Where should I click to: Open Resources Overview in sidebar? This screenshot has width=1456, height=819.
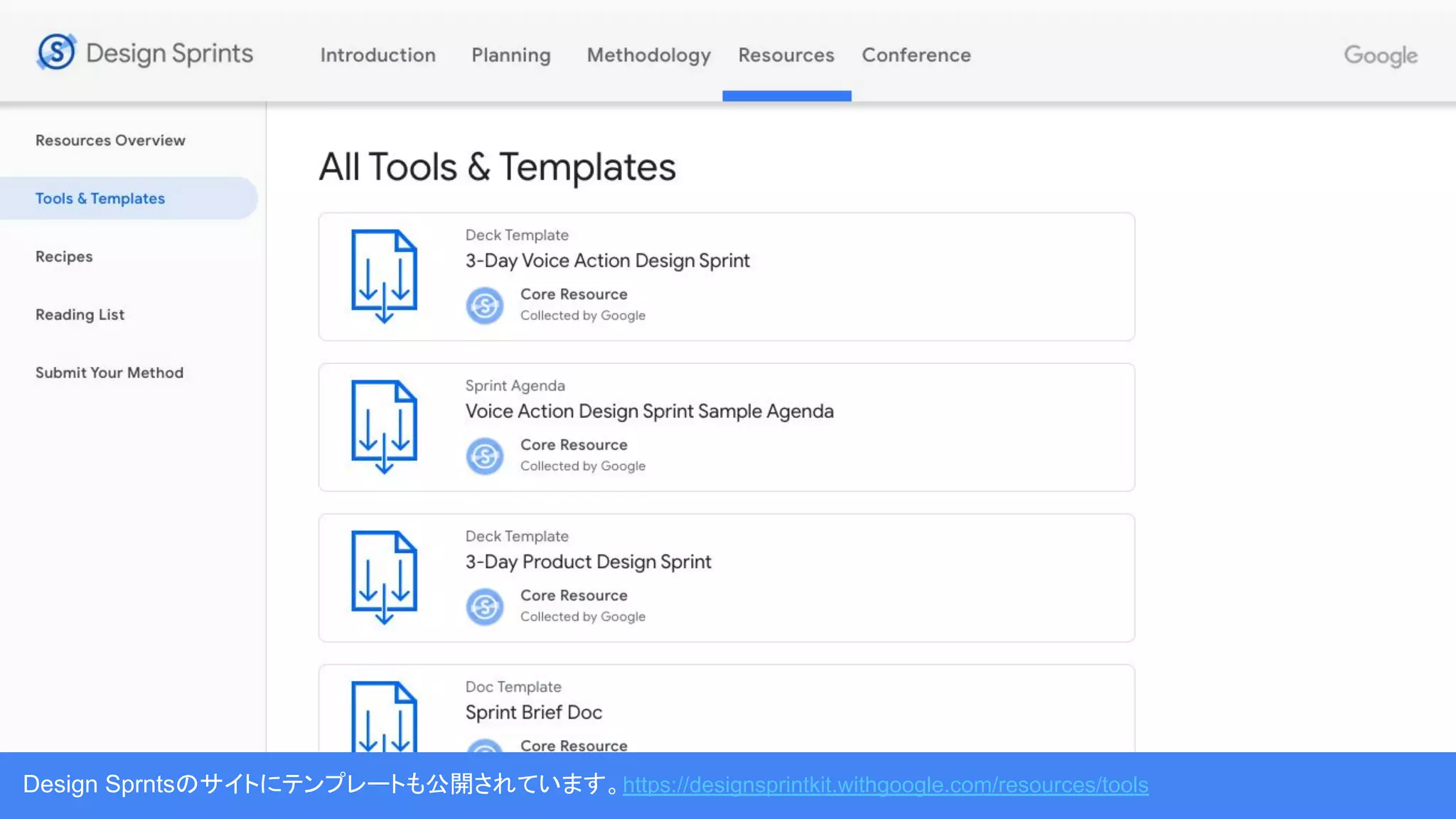point(110,140)
